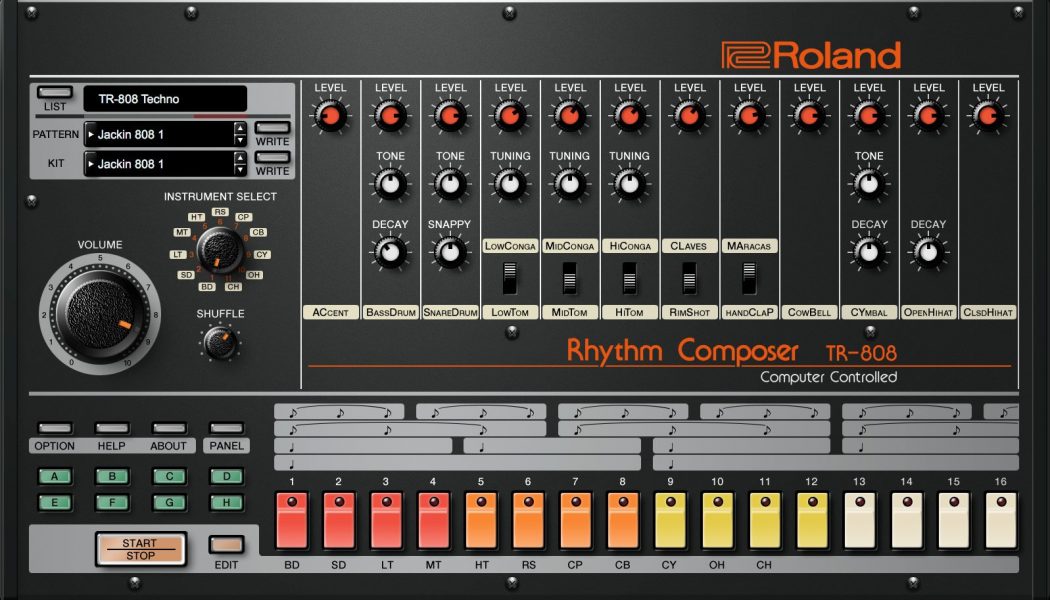
Task: Open the Help menu
Action: [112, 429]
